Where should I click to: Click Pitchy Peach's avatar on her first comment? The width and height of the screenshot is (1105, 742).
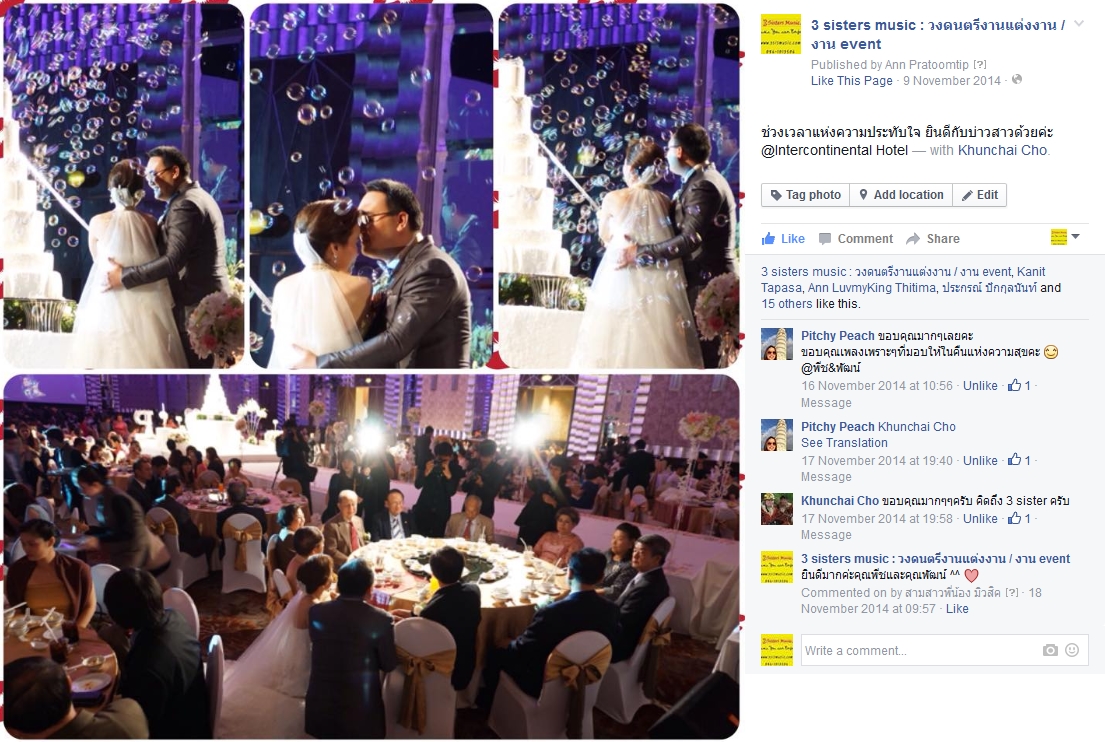[777, 344]
